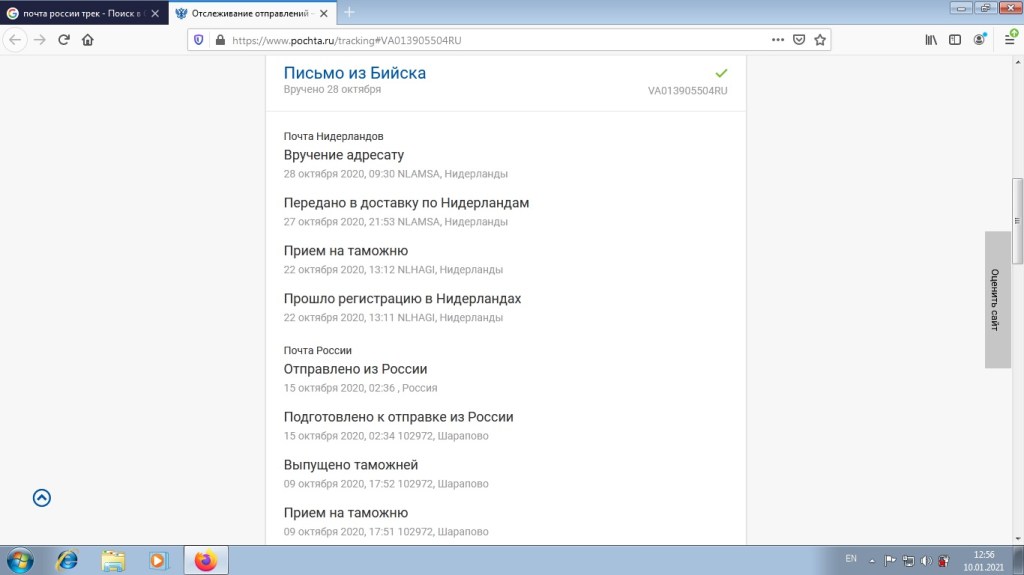Click the 'Письмо из Бийска' heading
This screenshot has height=575, width=1024.
click(355, 73)
